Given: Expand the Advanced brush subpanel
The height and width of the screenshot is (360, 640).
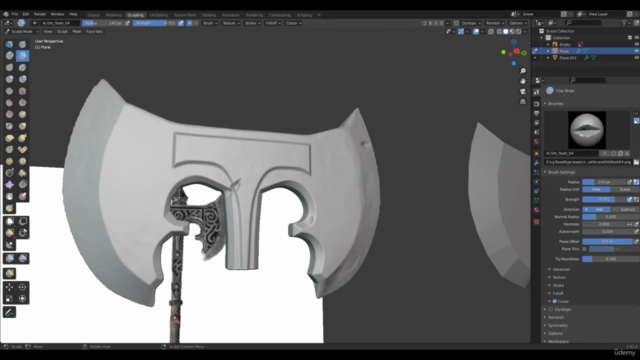Looking at the screenshot, I should [x=561, y=269].
